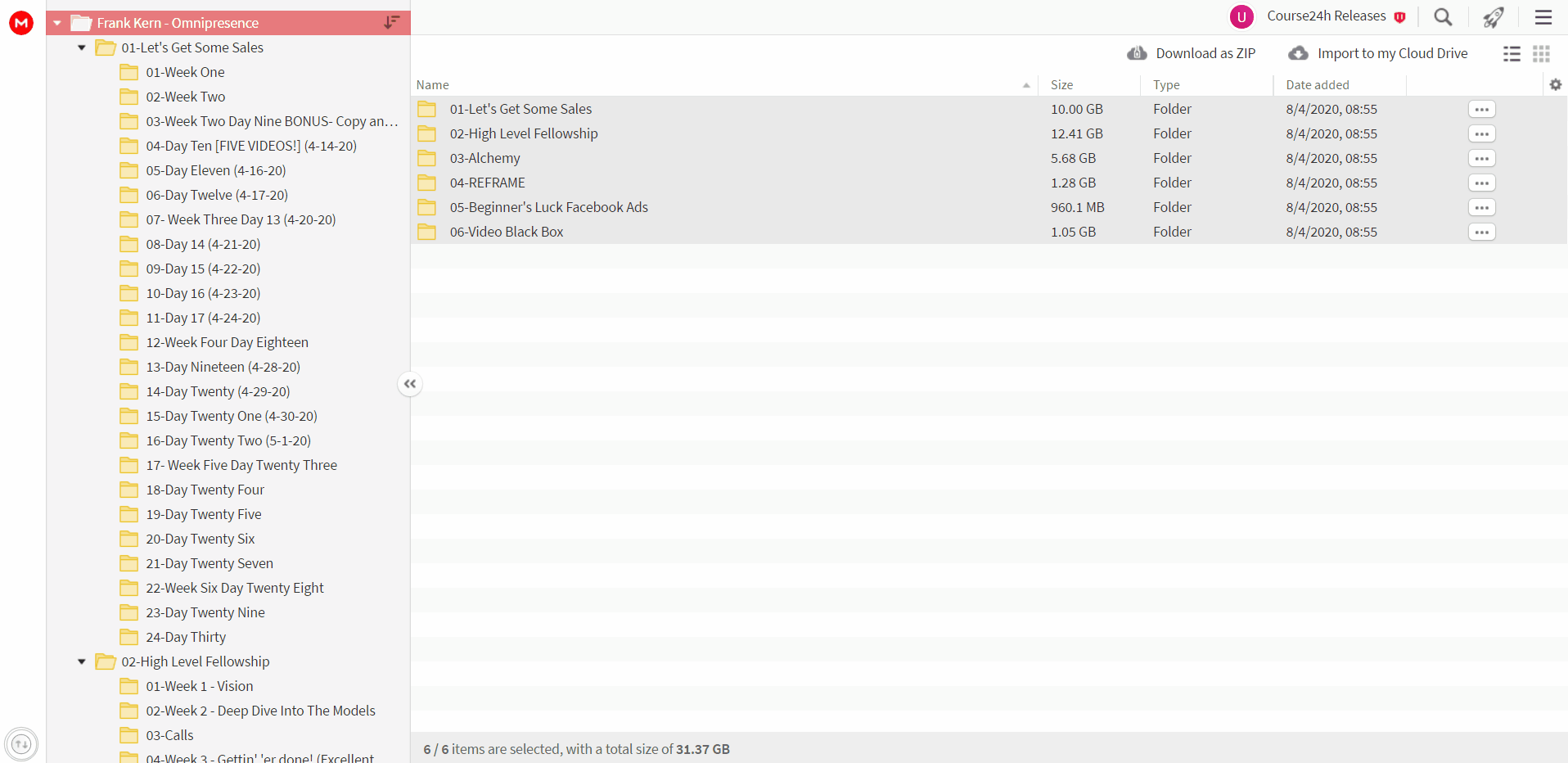
Task: Click the U user avatar
Action: (x=1241, y=16)
